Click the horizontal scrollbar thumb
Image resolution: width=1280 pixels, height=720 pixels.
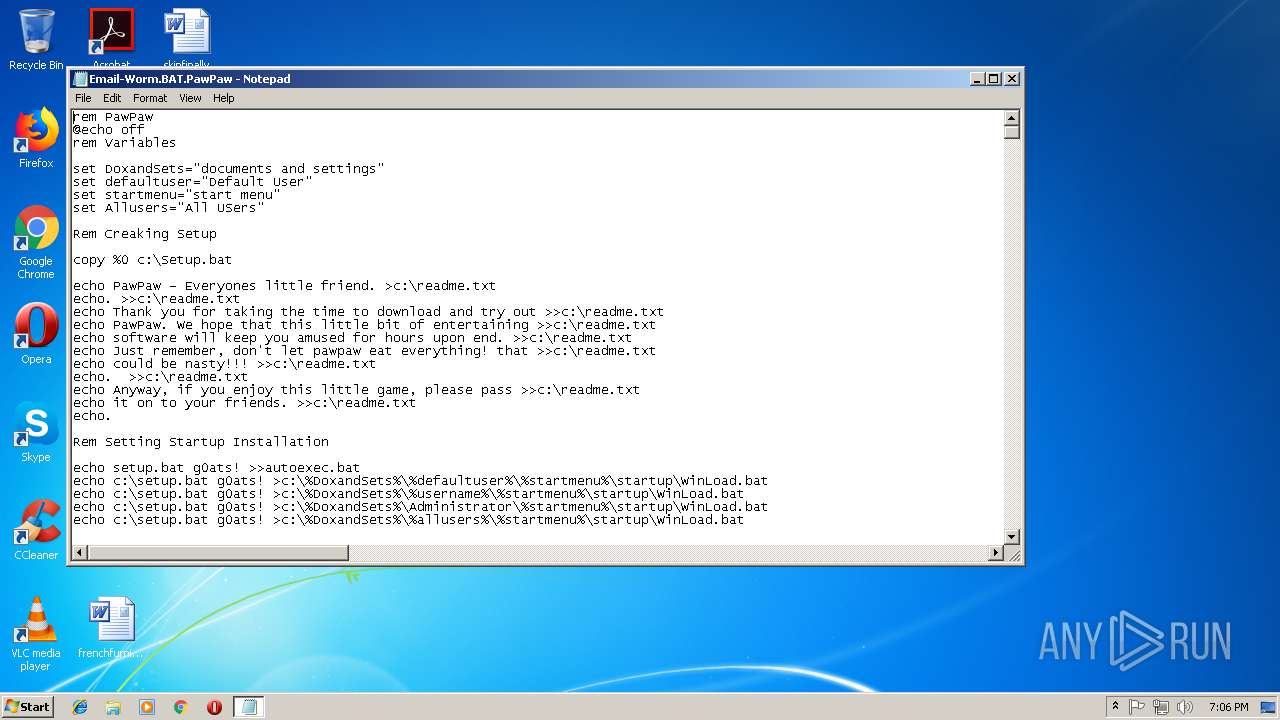218,553
